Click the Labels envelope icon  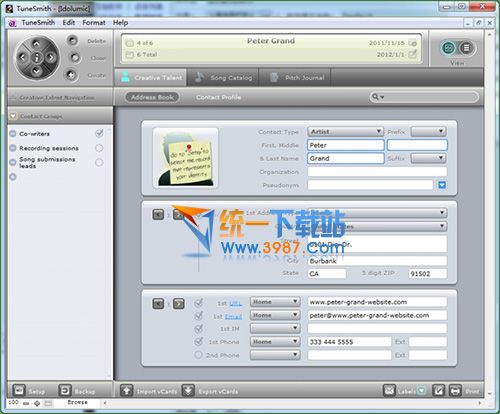point(389,390)
